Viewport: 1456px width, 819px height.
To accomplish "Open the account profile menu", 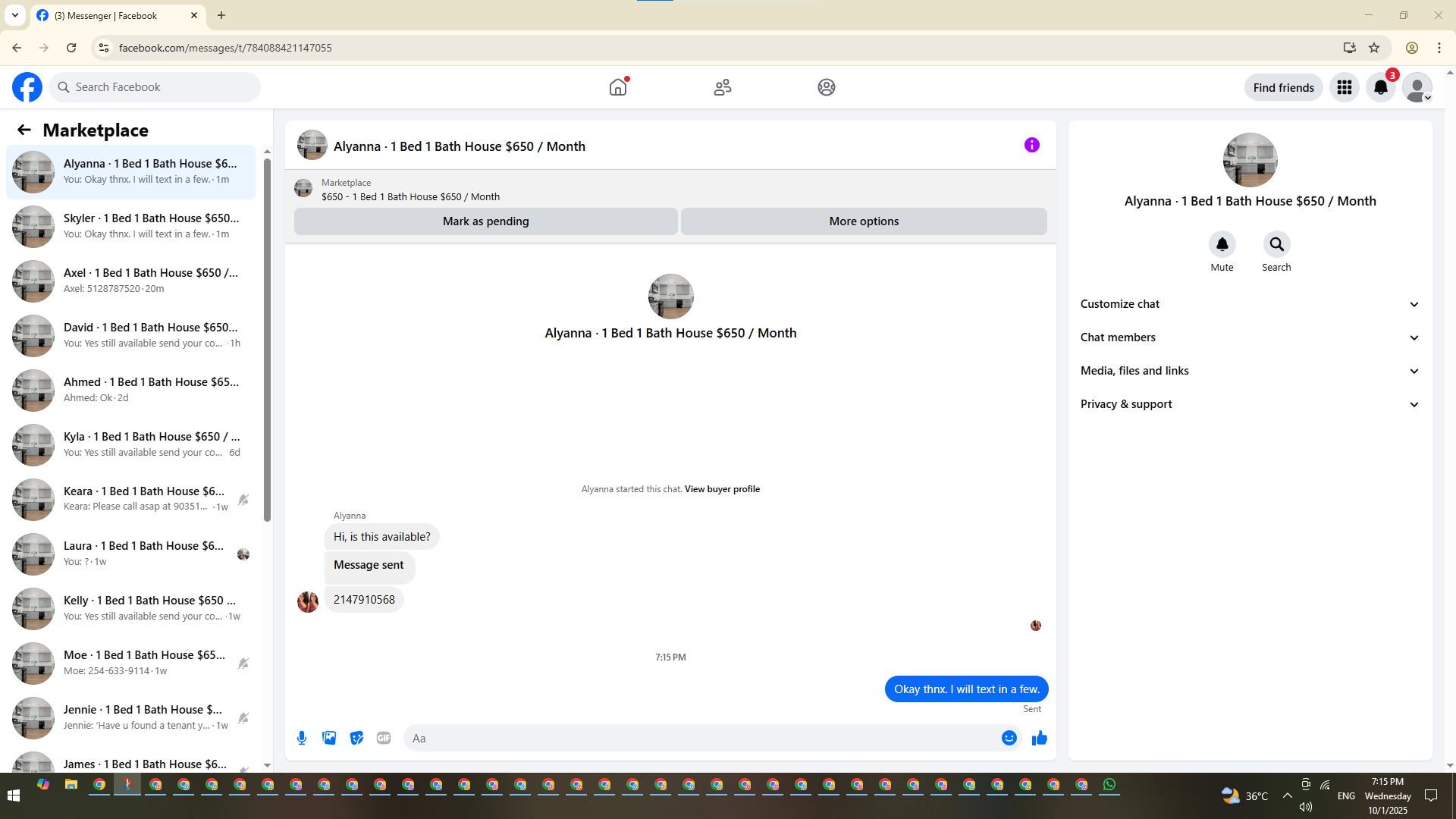I will (1417, 87).
